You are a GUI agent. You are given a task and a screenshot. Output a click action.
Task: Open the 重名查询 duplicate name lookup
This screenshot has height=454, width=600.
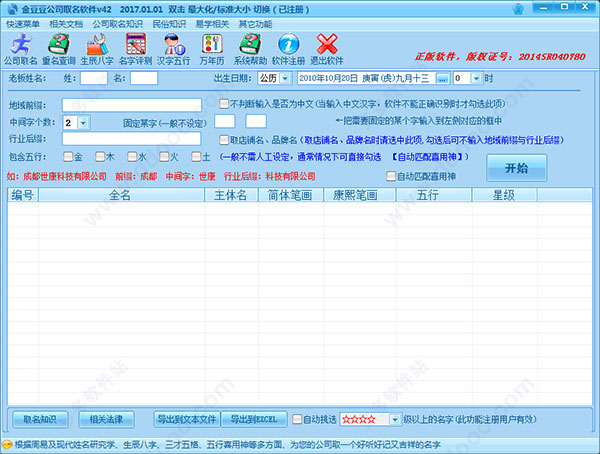pyautogui.click(x=59, y=50)
